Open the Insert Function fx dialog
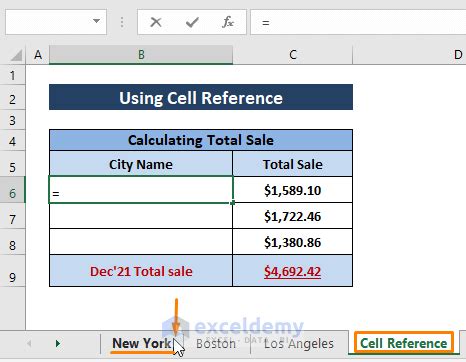This screenshot has width=466, height=362. pos(228,22)
